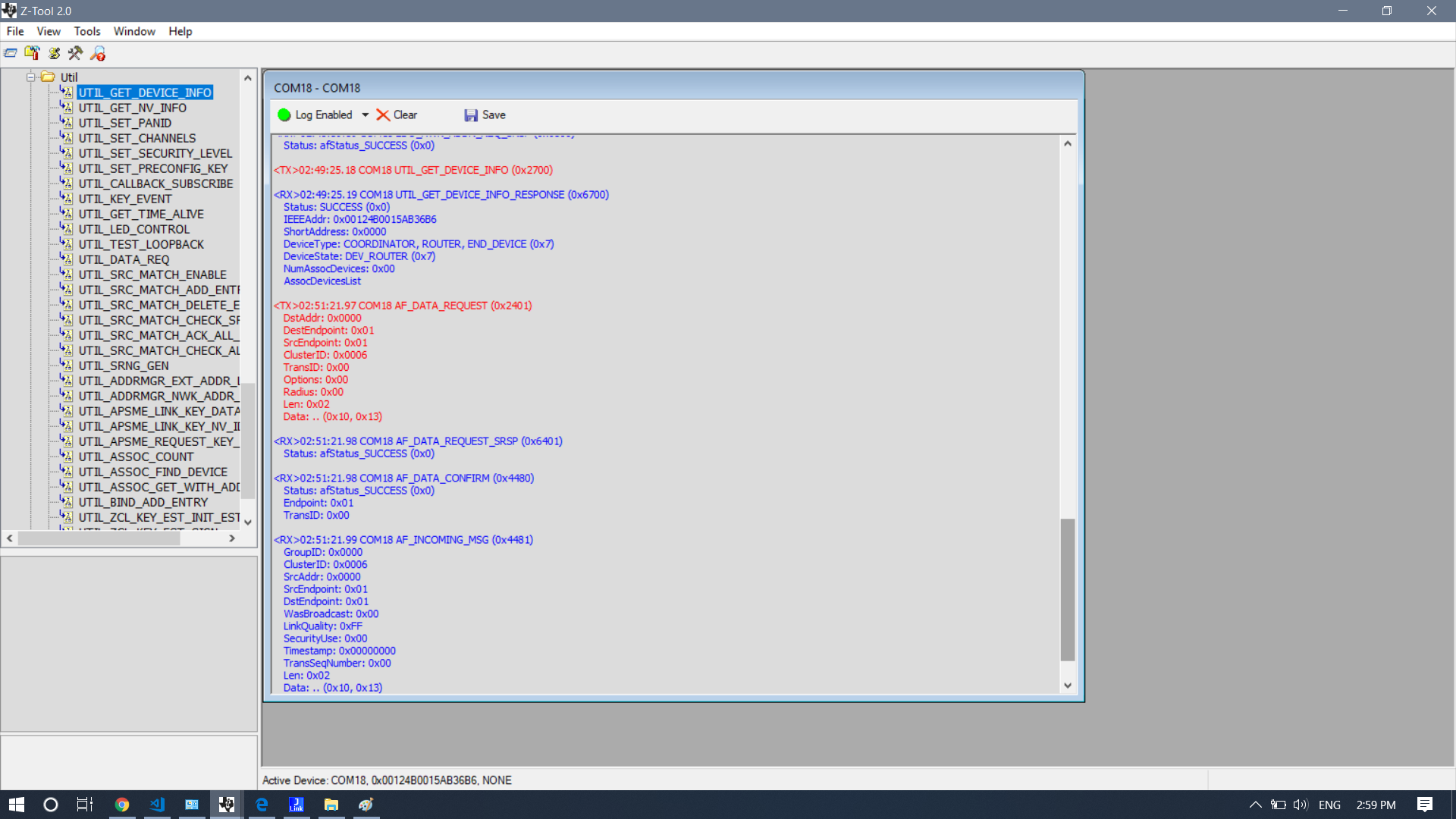Show hidden system tray icons chevron
The width and height of the screenshot is (1456, 819).
pos(1255,805)
